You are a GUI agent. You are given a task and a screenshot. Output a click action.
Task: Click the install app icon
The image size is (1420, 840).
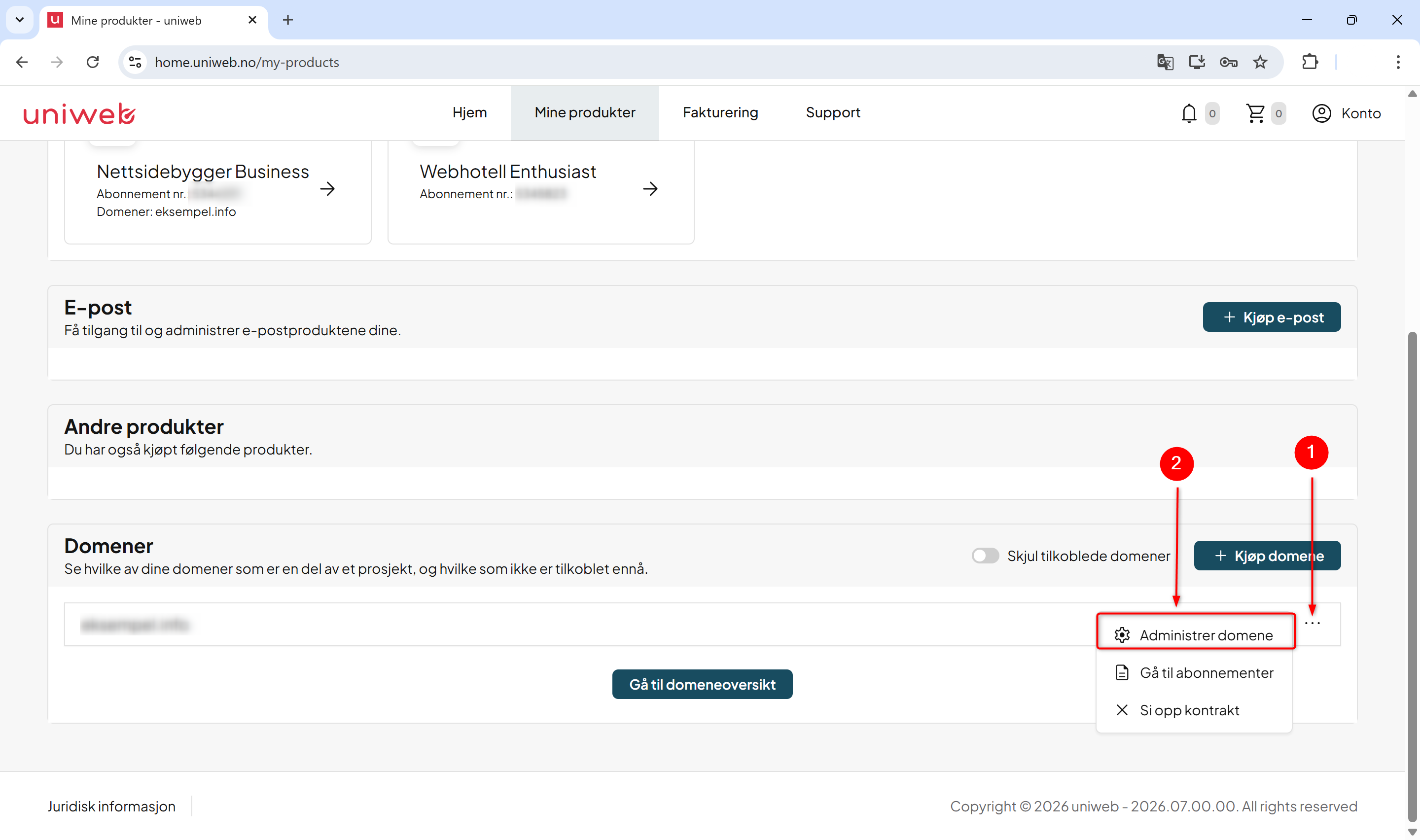1197,62
